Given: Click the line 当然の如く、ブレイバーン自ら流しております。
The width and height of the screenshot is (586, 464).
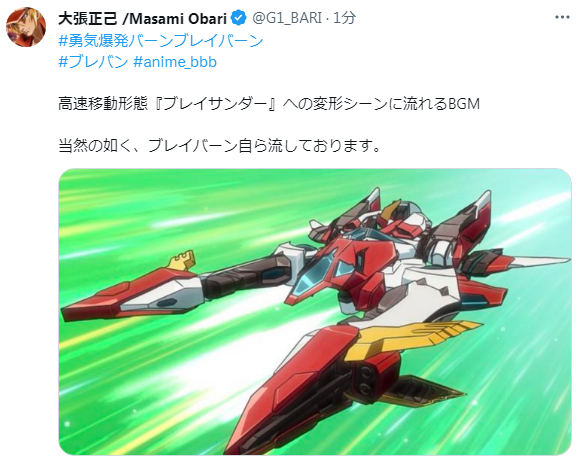Looking at the screenshot, I should (x=219, y=145).
